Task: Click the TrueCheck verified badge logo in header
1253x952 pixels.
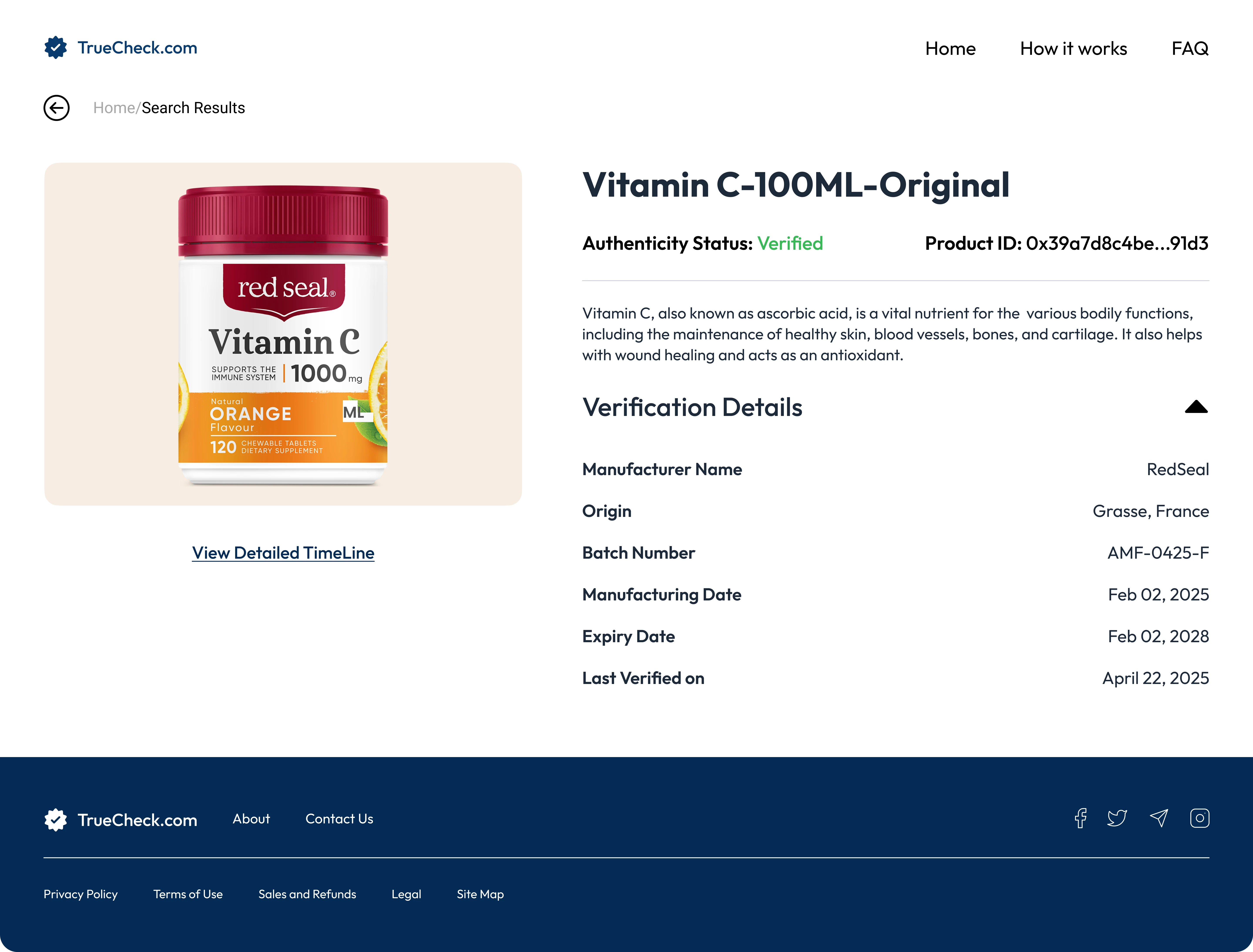Action: coord(55,48)
